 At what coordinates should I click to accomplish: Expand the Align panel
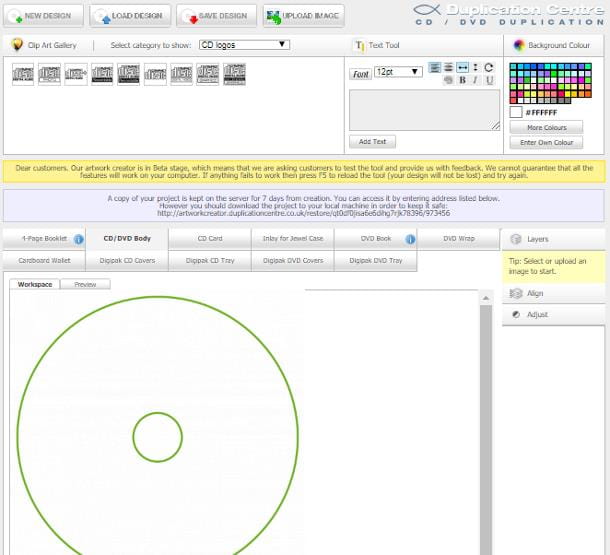point(555,294)
